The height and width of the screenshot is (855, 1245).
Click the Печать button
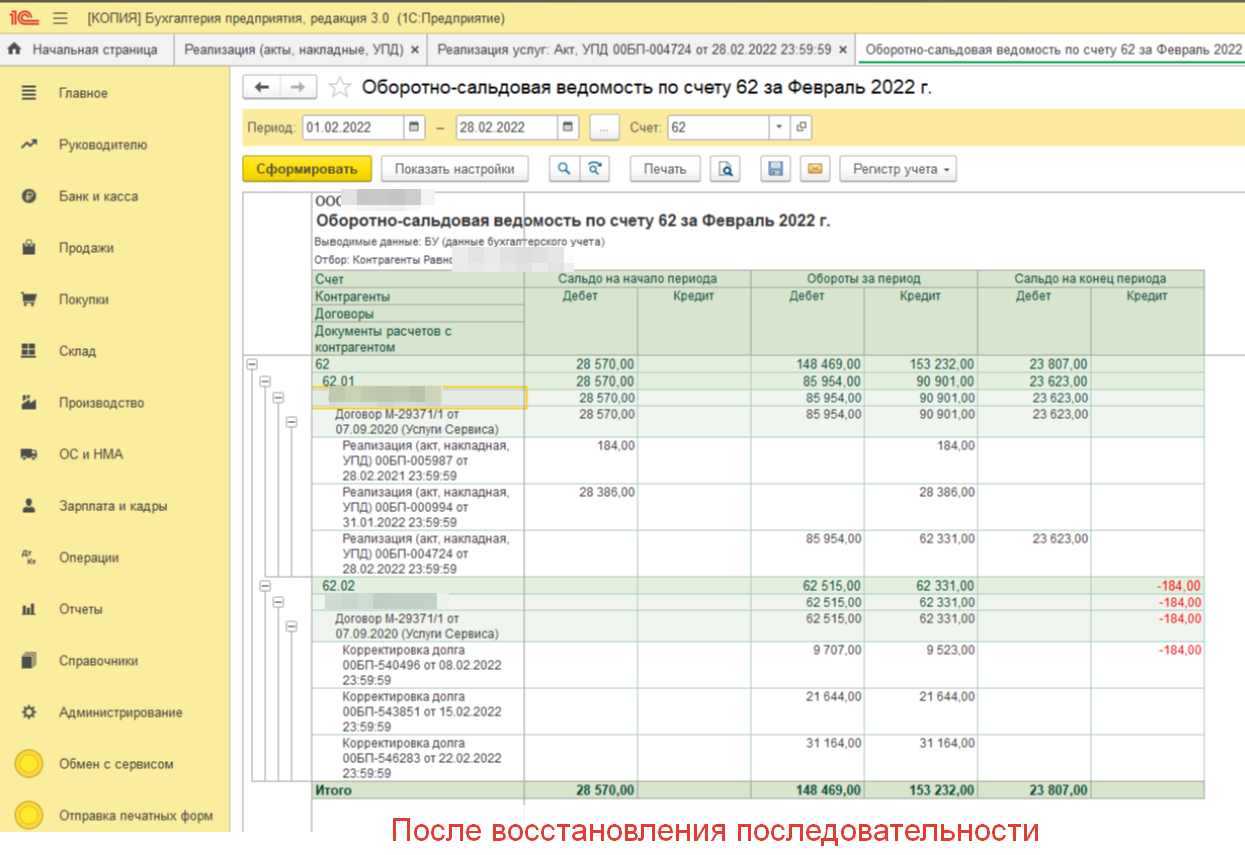click(x=665, y=169)
